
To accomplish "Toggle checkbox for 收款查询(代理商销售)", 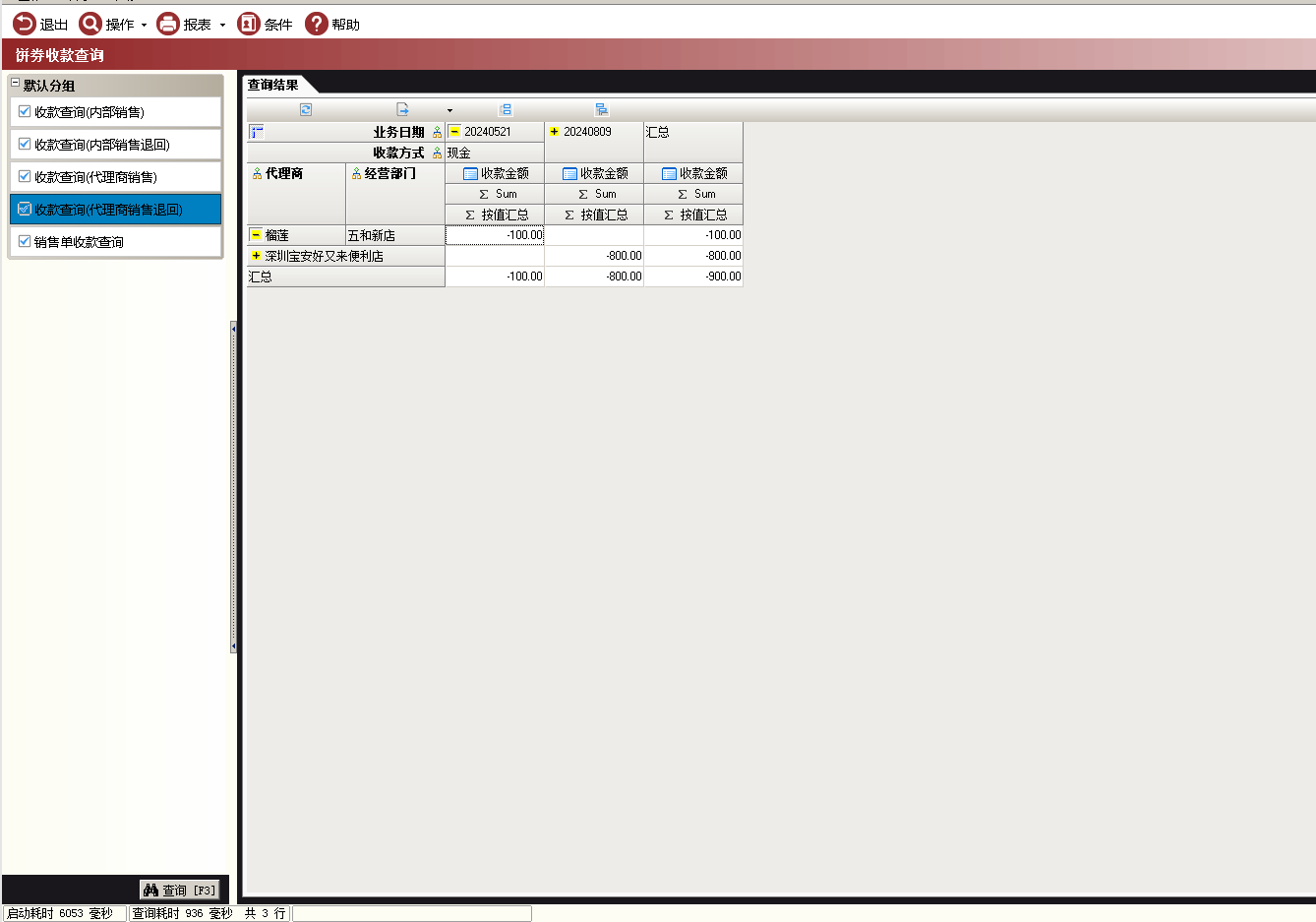I will tap(25, 176).
